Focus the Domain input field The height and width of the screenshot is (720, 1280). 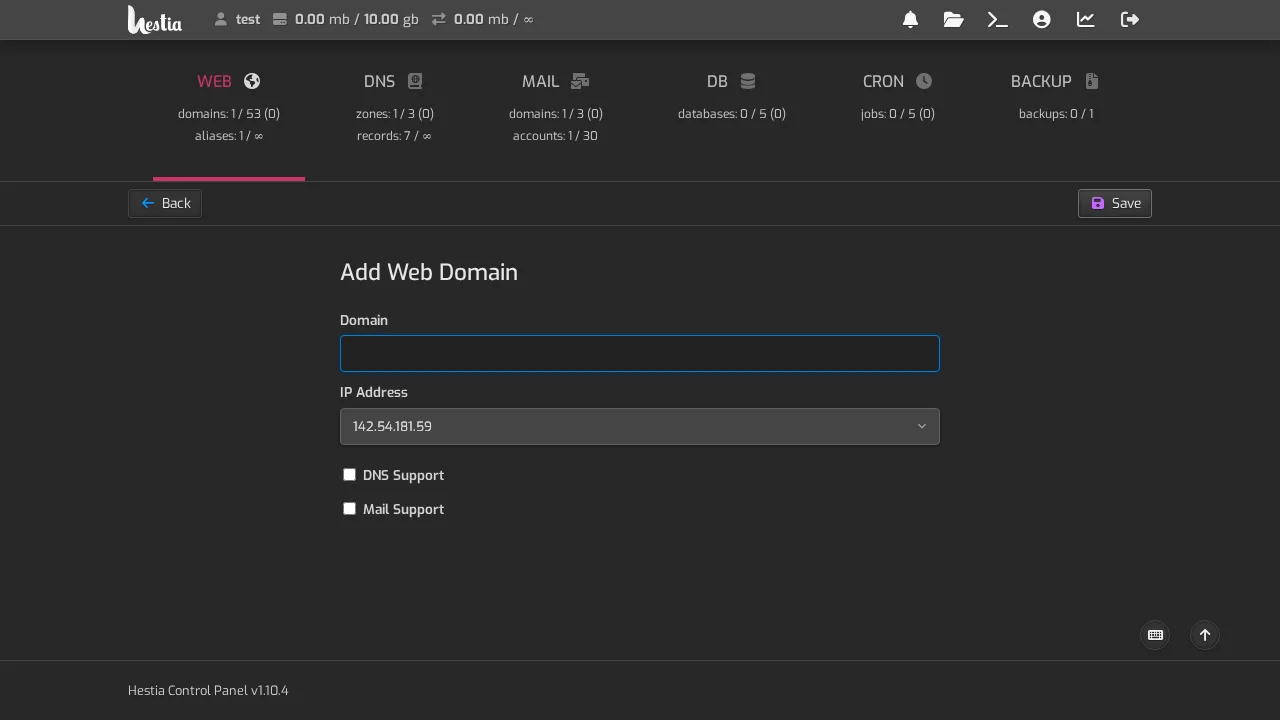(x=640, y=353)
